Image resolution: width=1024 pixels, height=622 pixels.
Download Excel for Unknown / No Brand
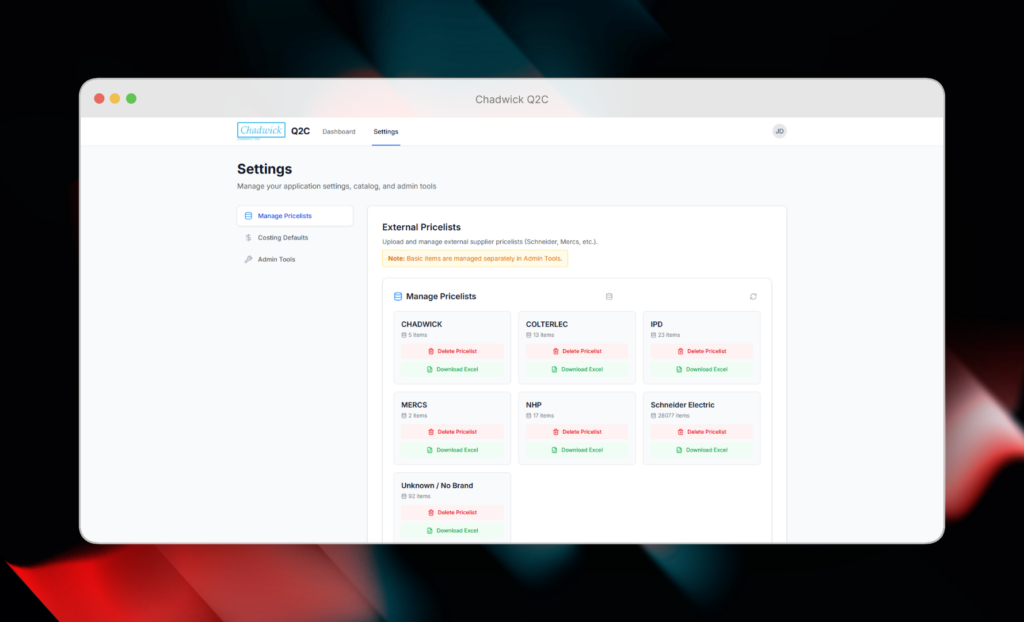pos(452,531)
